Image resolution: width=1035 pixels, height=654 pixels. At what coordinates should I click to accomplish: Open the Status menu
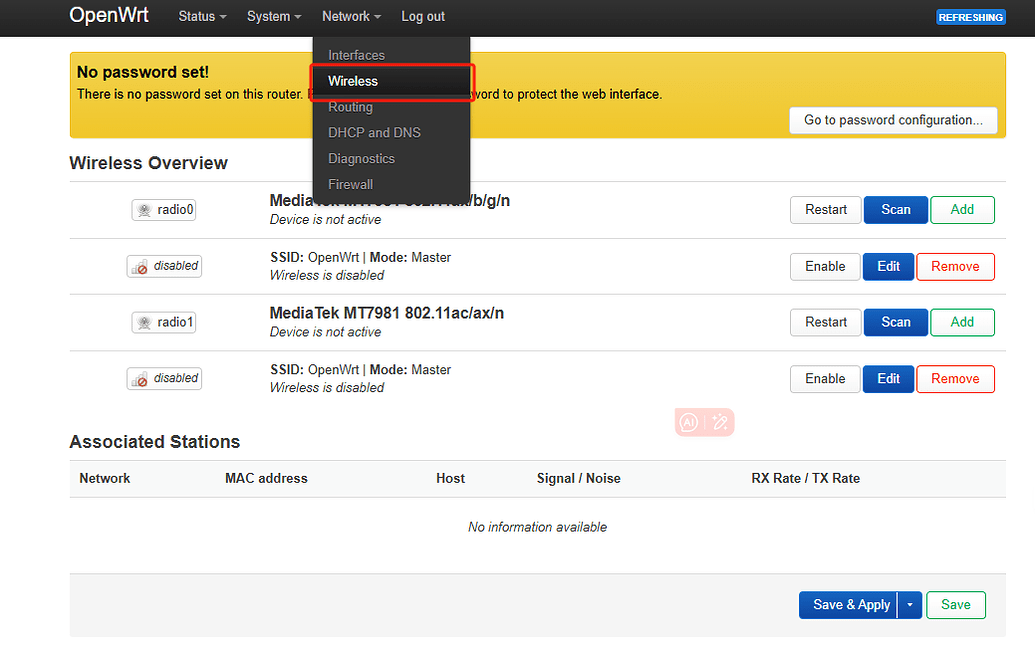[202, 16]
